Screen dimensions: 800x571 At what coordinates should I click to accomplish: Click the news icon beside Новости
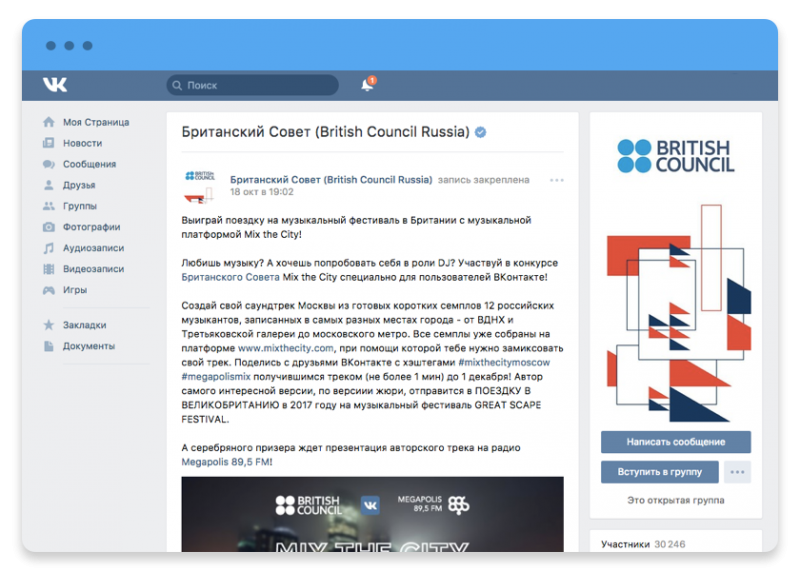pos(48,143)
